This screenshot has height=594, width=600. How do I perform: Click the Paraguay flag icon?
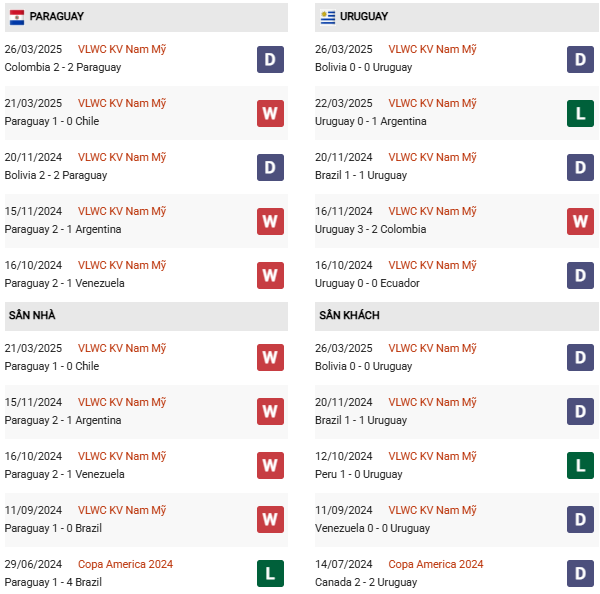(17, 17)
